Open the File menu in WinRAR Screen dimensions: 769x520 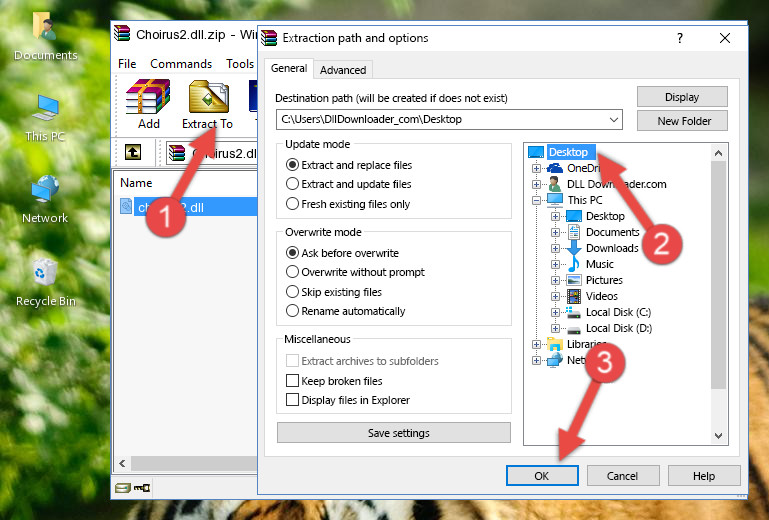127,64
